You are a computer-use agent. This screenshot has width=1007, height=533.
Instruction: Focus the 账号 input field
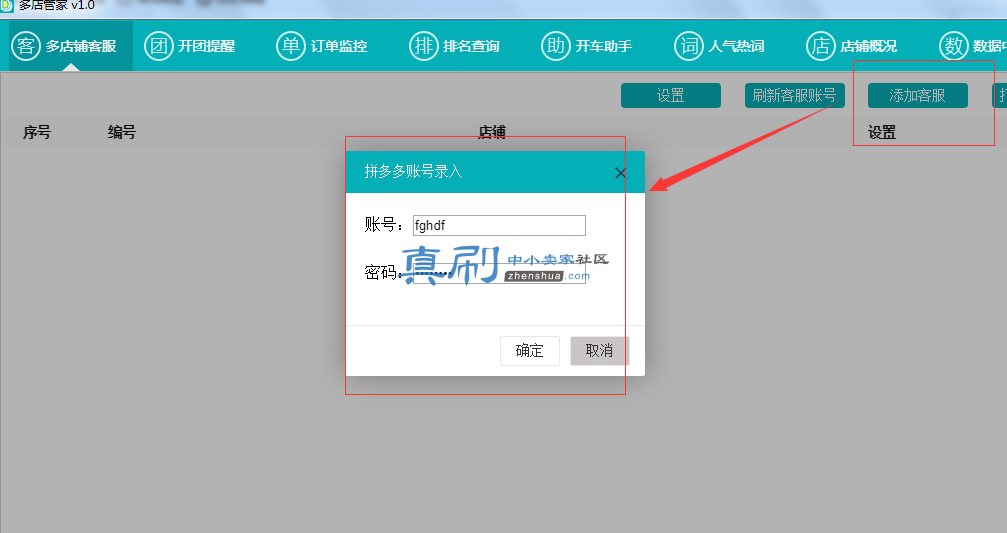[x=499, y=225]
